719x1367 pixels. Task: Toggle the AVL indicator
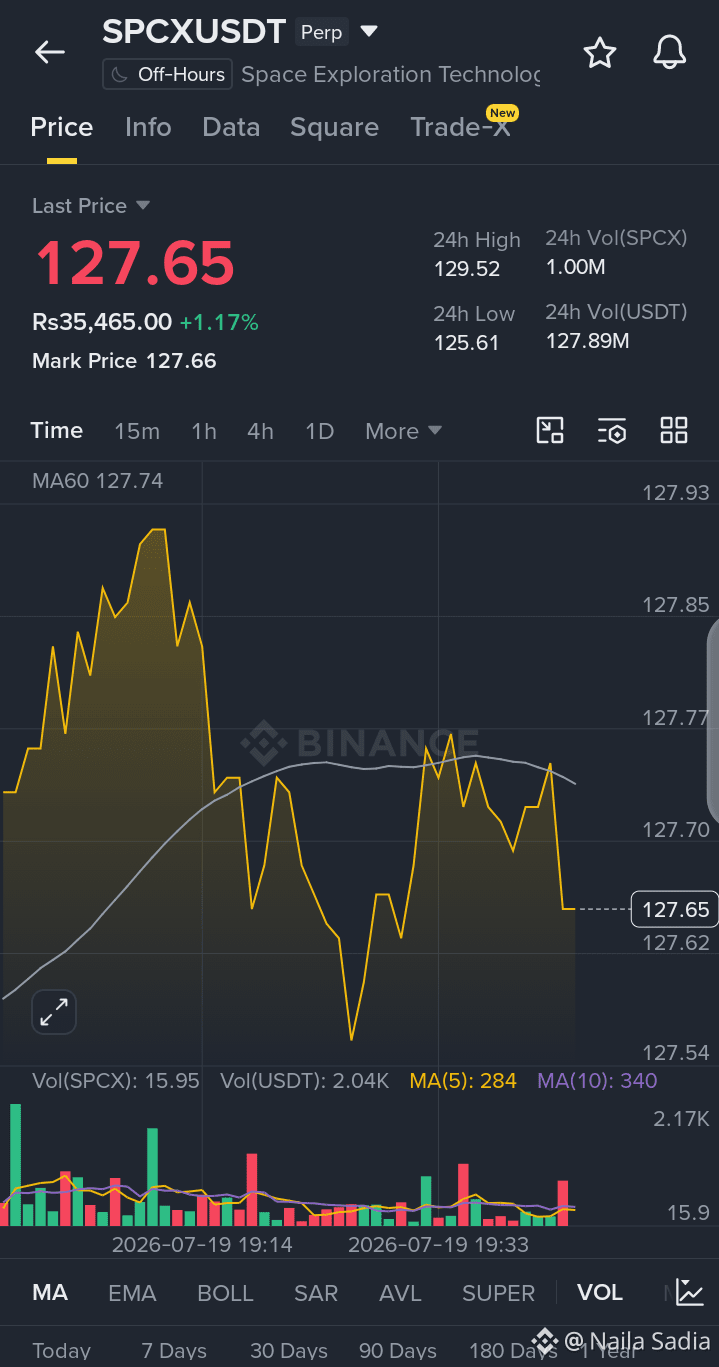(x=400, y=1293)
